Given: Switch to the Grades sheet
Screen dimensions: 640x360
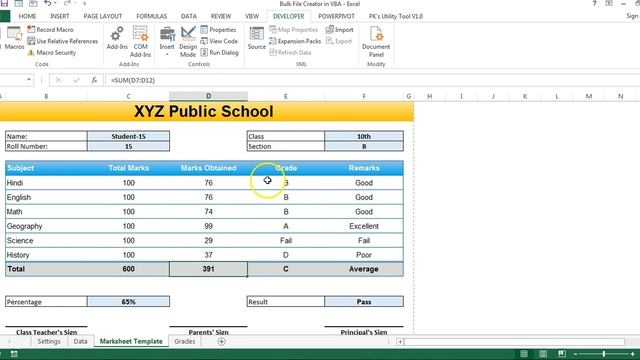Looking at the screenshot, I should 184,341.
